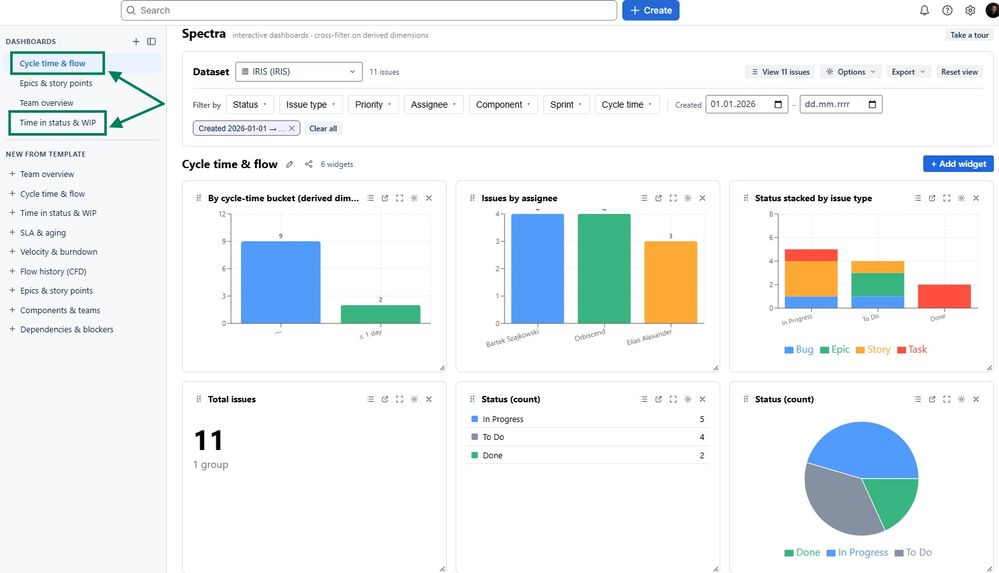999x573 pixels.
Task: Open the Component filter dropdown
Action: click(503, 105)
